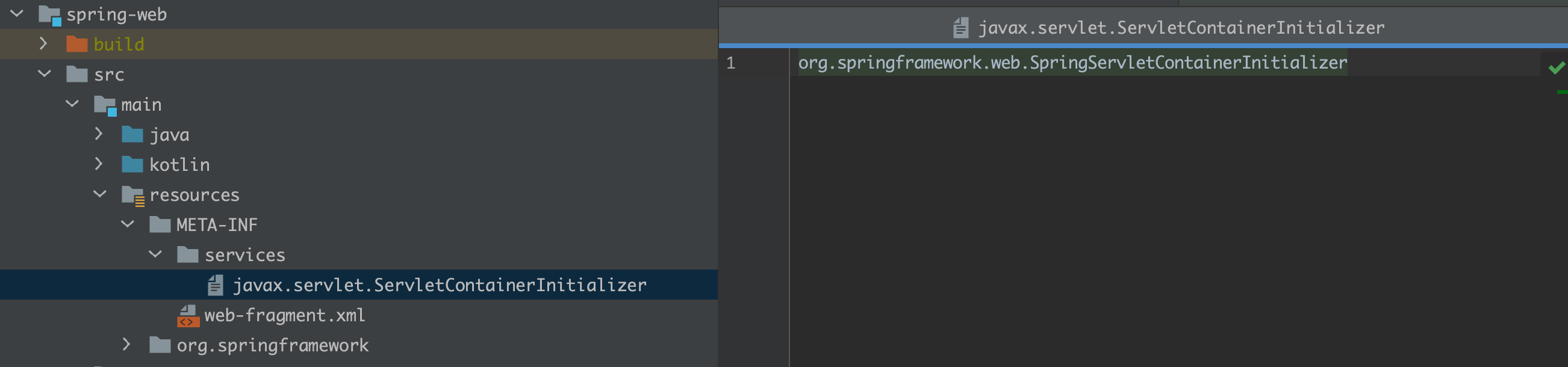Click the SpringServletContainerInitializer line in editor
The height and width of the screenshot is (367, 1568).
click(1072, 63)
